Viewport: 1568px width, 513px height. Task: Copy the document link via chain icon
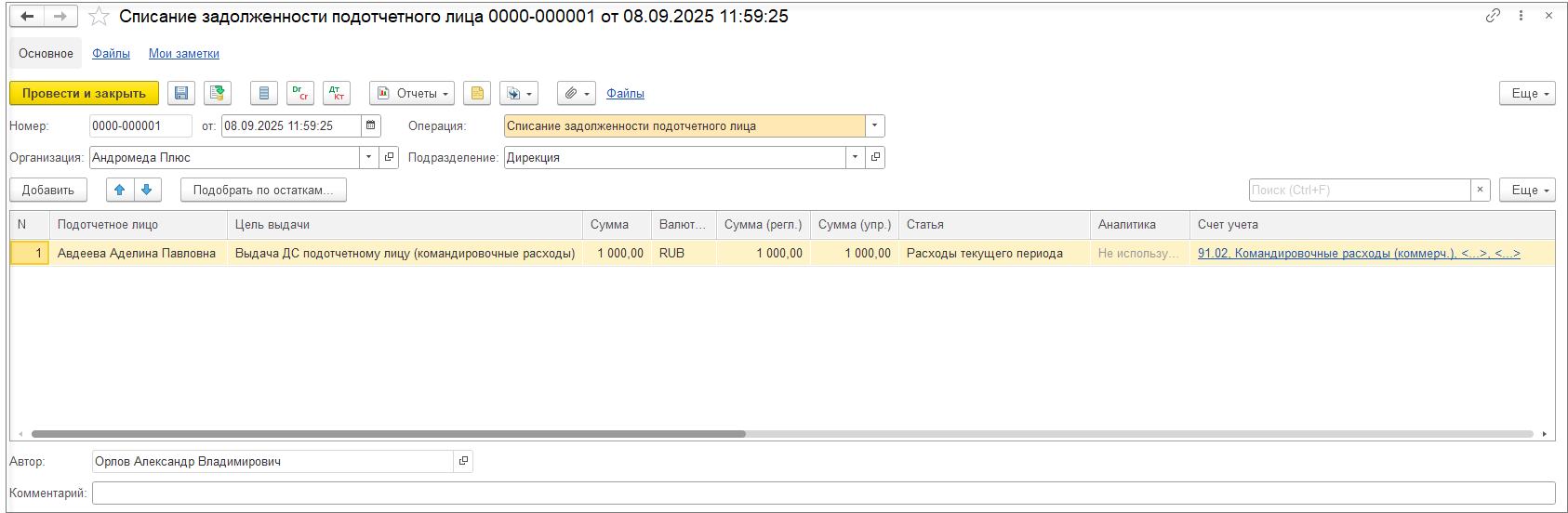[1493, 16]
